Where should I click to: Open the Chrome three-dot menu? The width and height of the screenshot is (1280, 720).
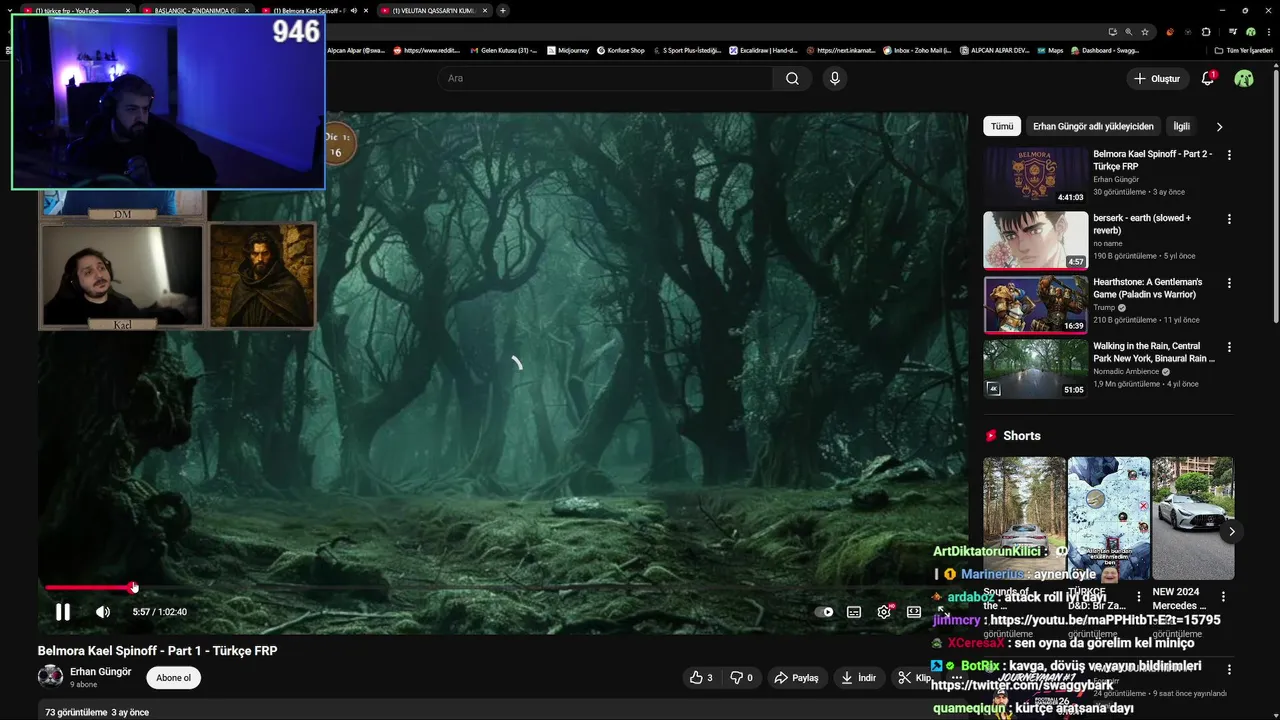coord(1268,32)
